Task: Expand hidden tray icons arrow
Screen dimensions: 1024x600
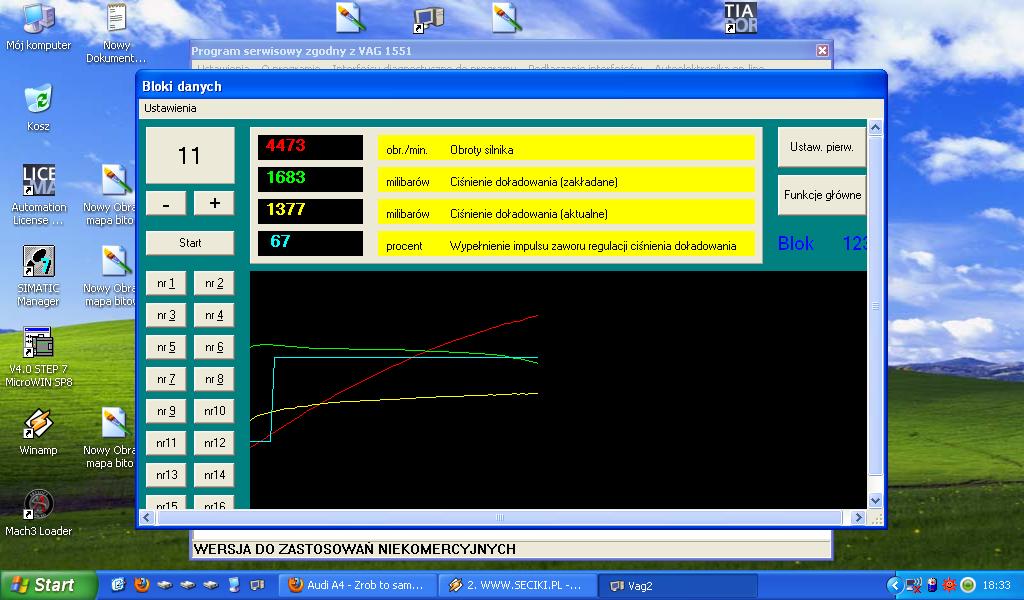Action: pyautogui.click(x=894, y=585)
